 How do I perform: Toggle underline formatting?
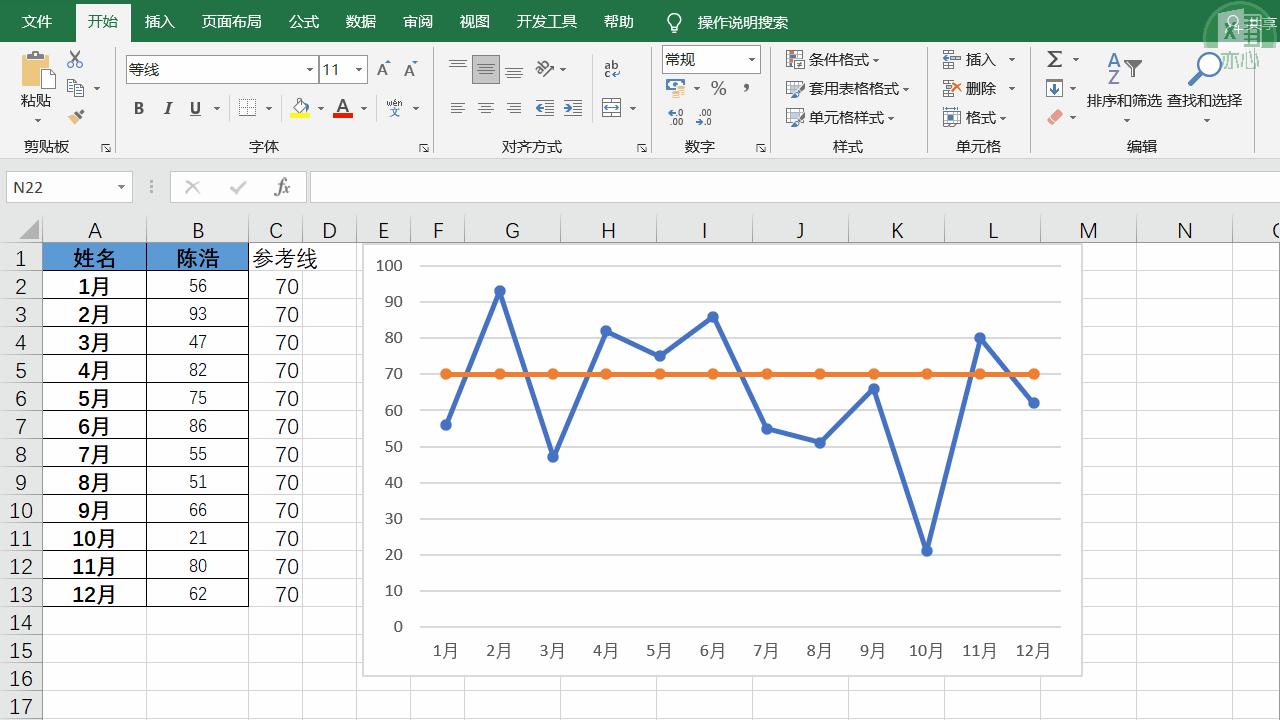coord(194,108)
